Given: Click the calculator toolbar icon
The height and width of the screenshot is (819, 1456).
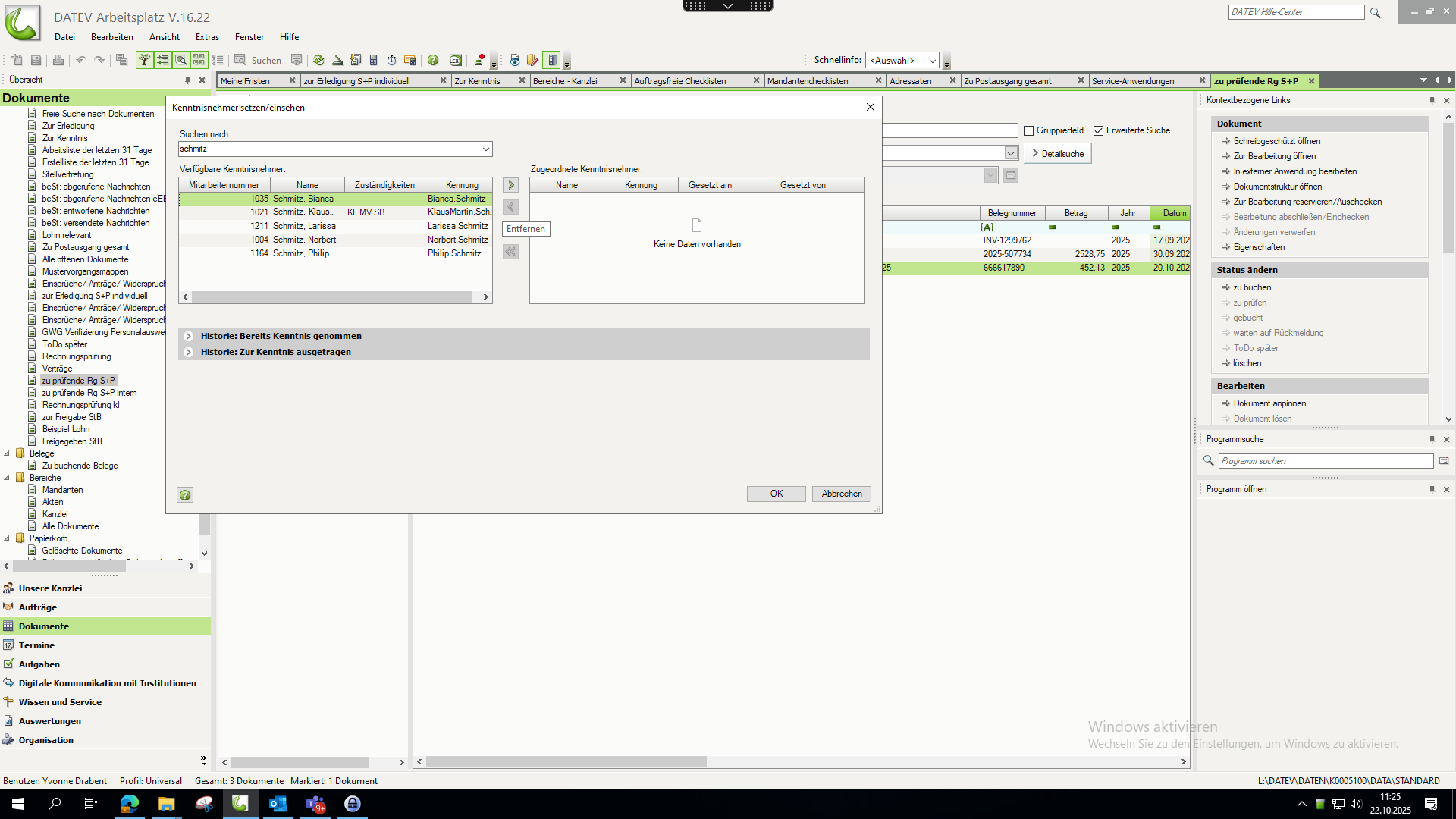Looking at the screenshot, I should click(x=373, y=60).
